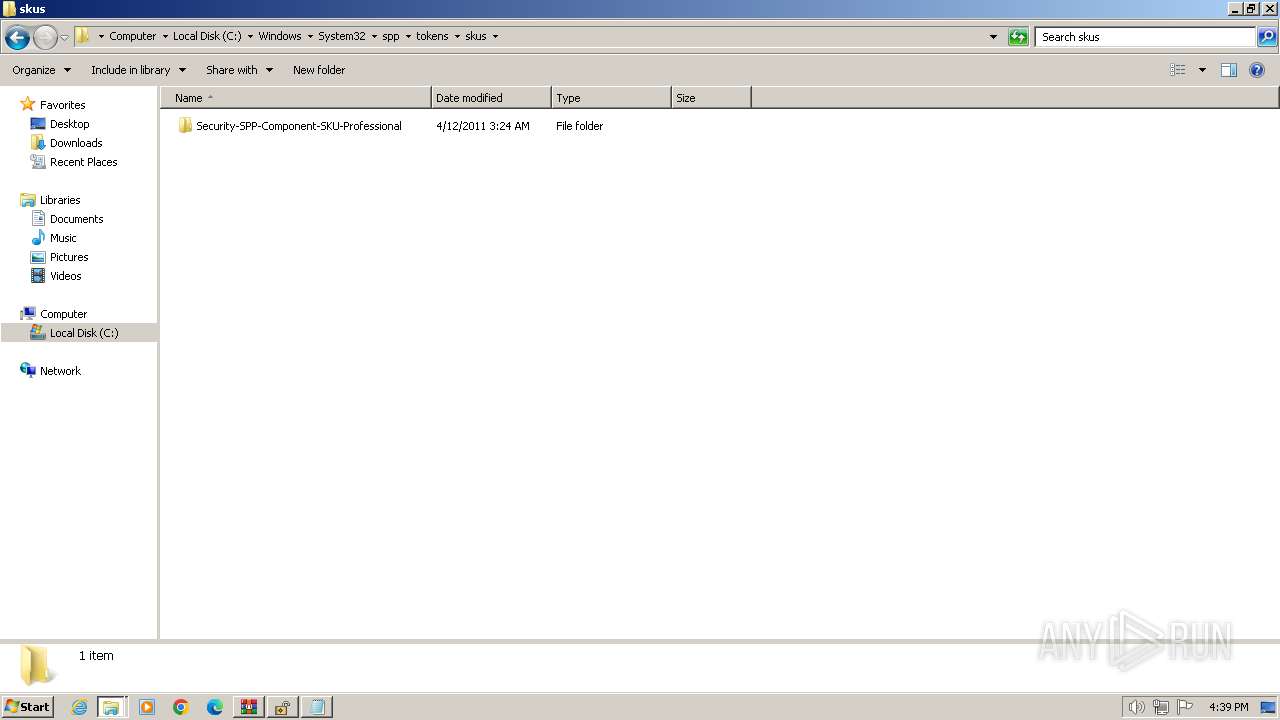This screenshot has width=1280, height=720.
Task: Open Windows Media Player from taskbar
Action: [147, 707]
